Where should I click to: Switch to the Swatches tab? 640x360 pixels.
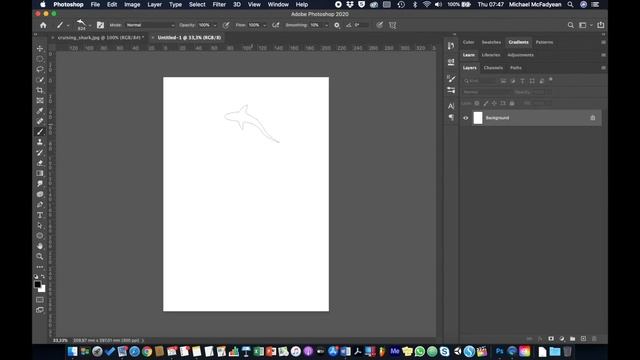pyautogui.click(x=491, y=42)
